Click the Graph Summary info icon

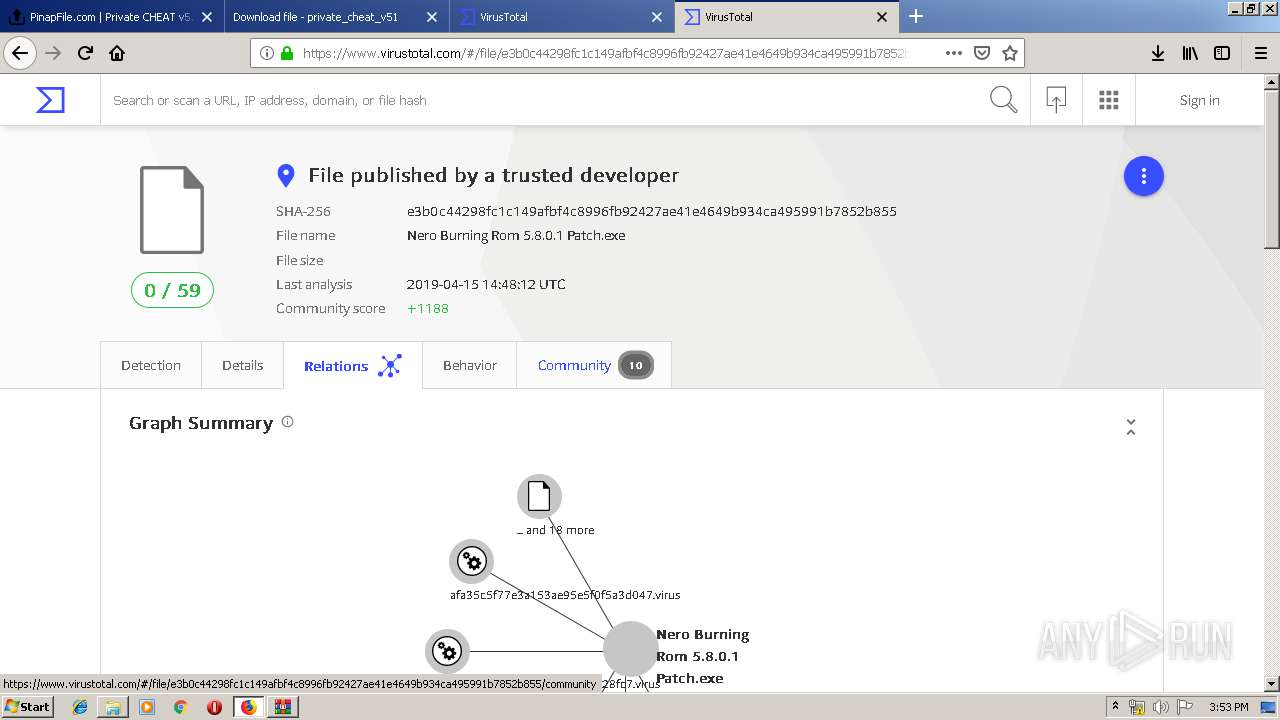[287, 422]
